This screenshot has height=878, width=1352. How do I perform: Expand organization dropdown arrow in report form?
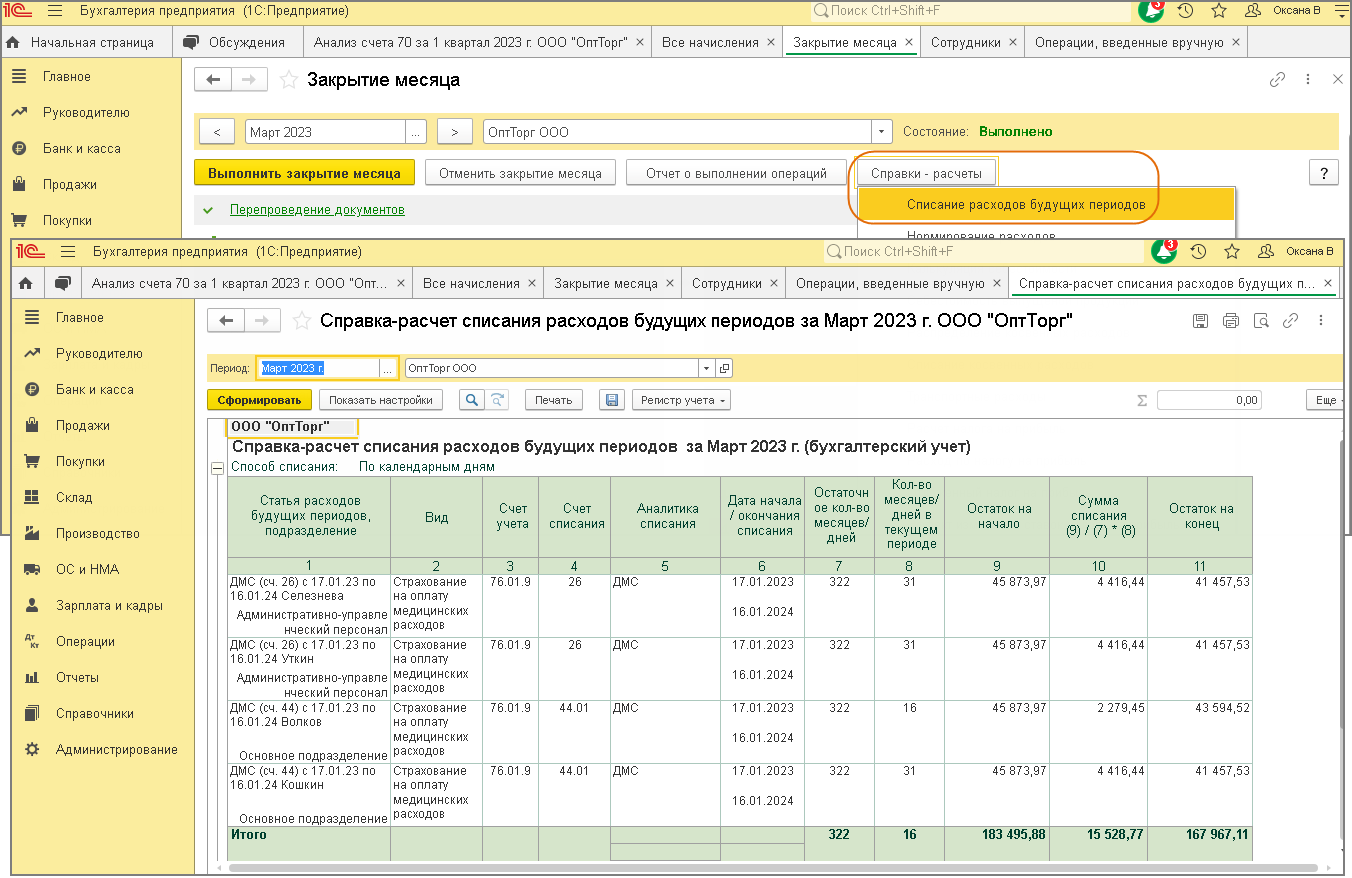[707, 368]
